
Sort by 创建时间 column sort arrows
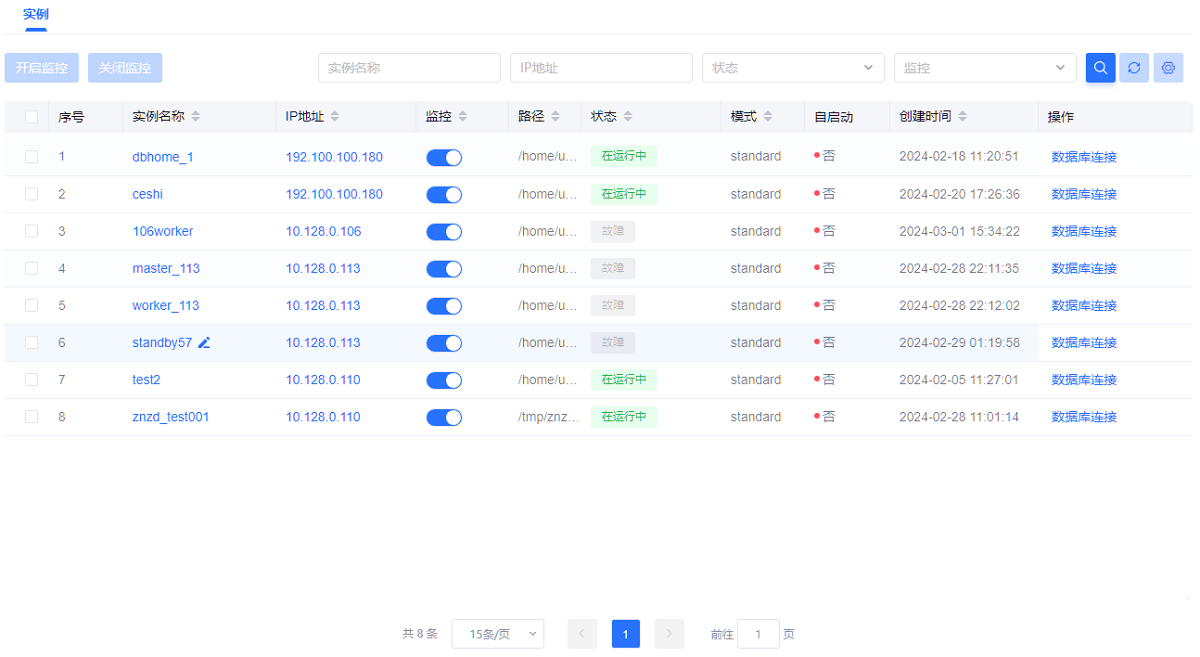(x=962, y=117)
